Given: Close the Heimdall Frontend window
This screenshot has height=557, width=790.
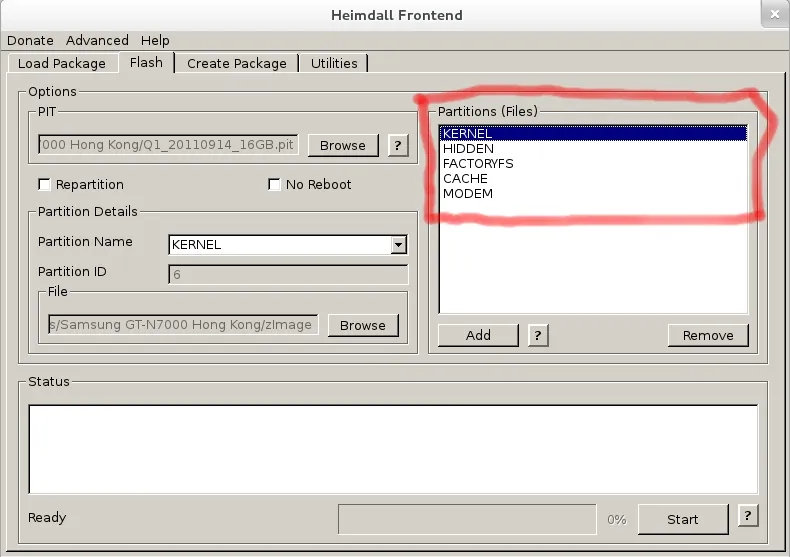Looking at the screenshot, I should (772, 15).
